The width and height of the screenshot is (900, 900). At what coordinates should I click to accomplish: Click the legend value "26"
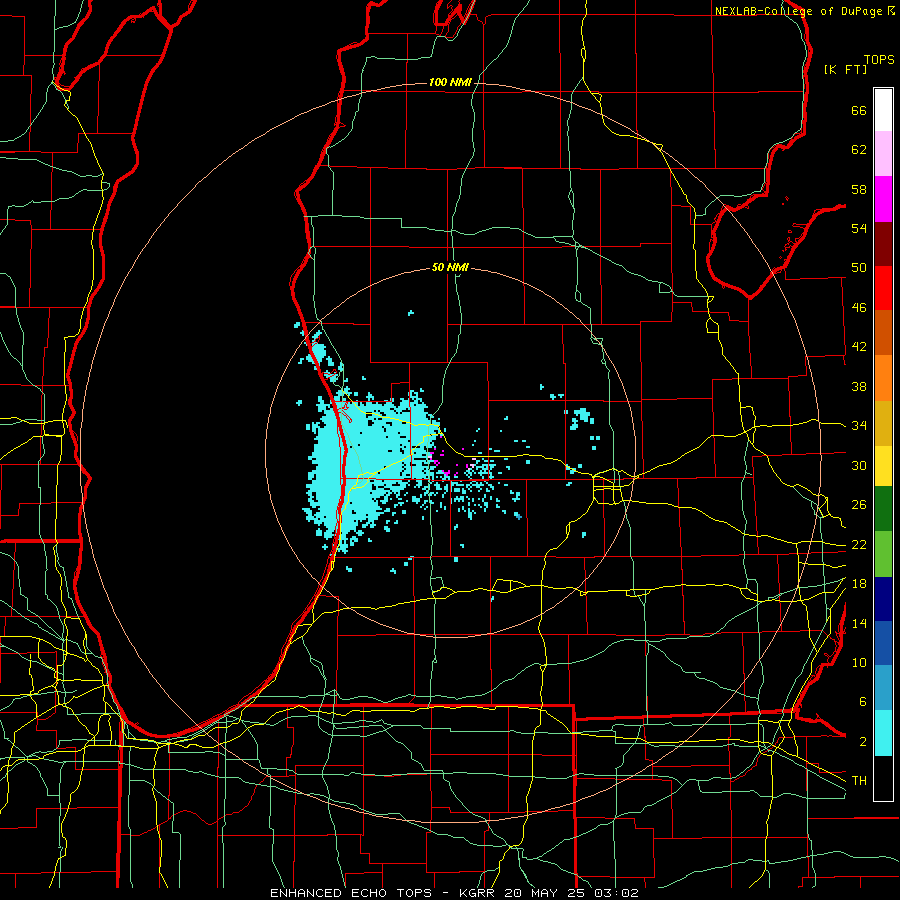coord(859,505)
